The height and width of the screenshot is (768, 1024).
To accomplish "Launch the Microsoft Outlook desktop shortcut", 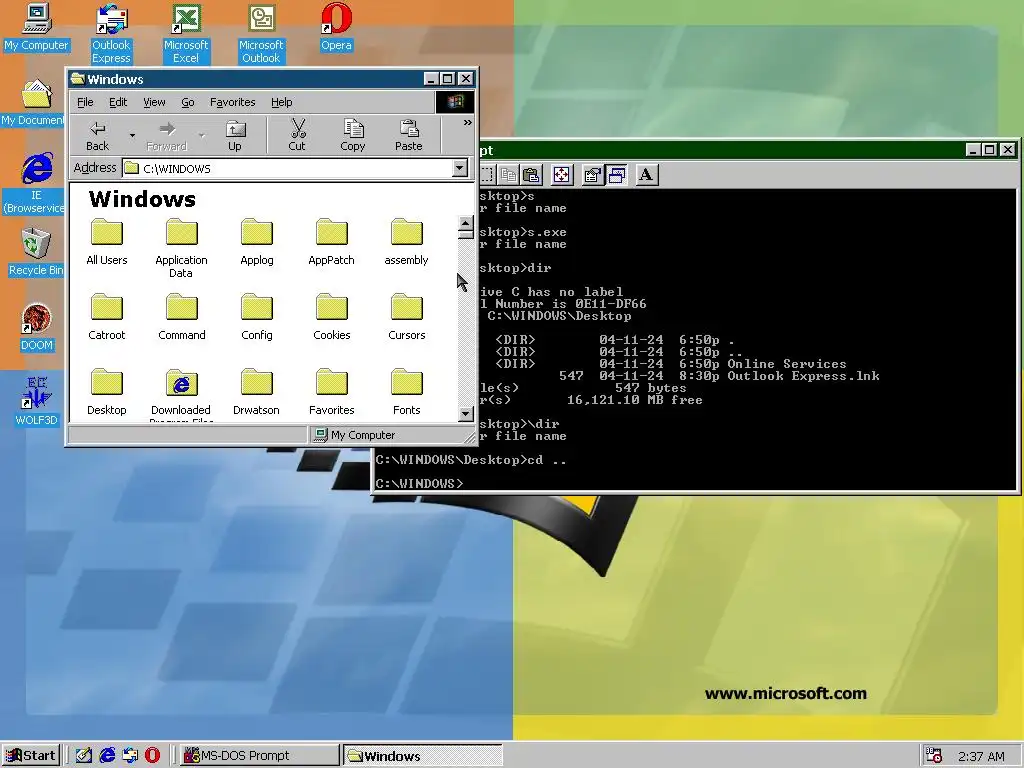I will point(261,34).
